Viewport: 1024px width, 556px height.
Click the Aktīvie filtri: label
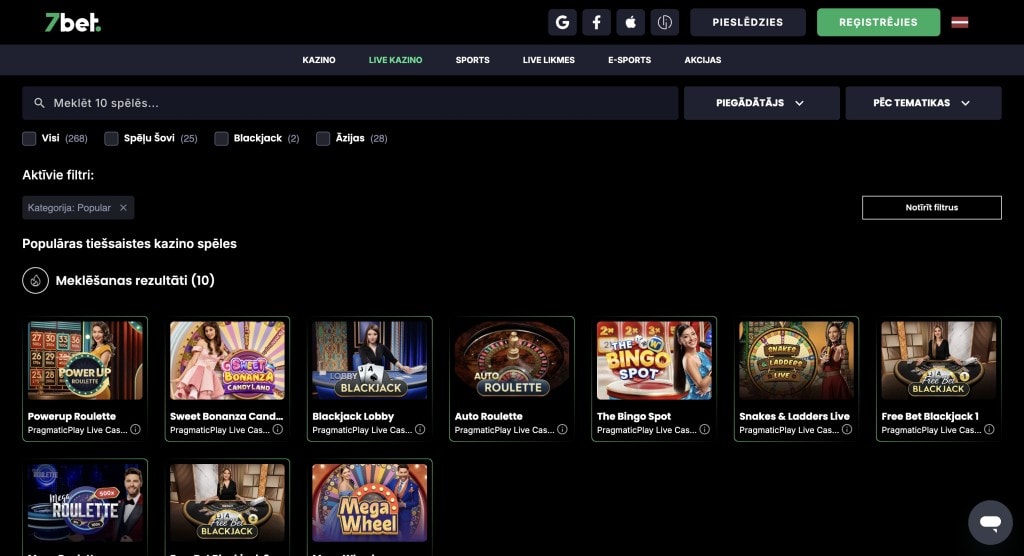point(58,175)
